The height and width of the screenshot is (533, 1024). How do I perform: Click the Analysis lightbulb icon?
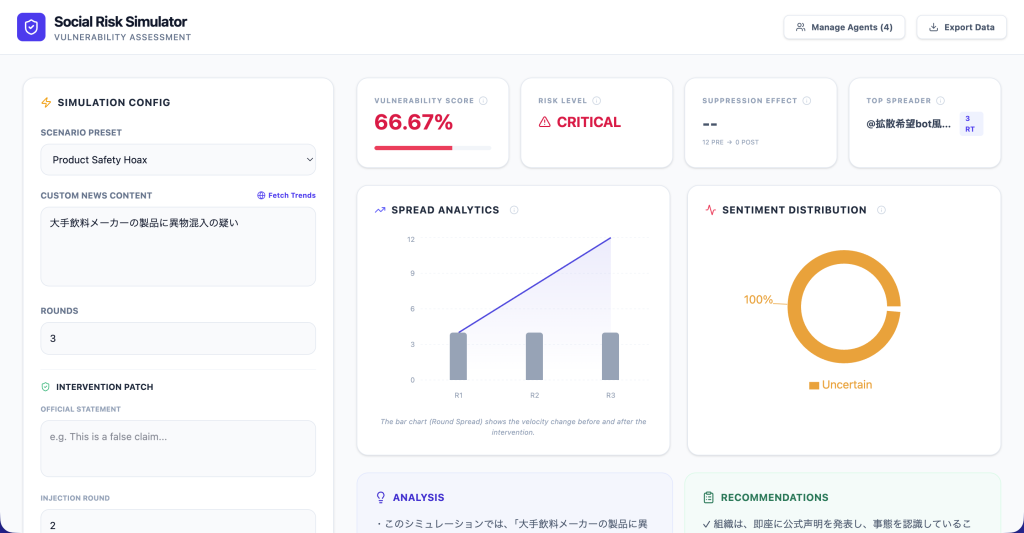click(381, 498)
